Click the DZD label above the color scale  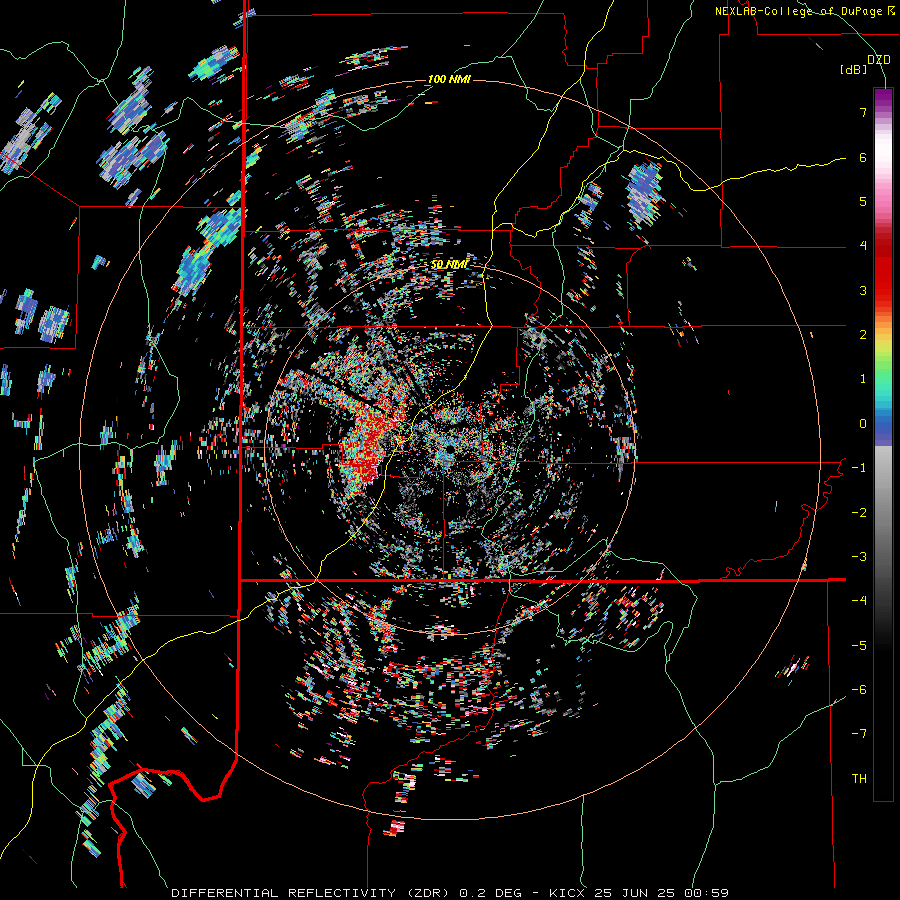point(879,60)
